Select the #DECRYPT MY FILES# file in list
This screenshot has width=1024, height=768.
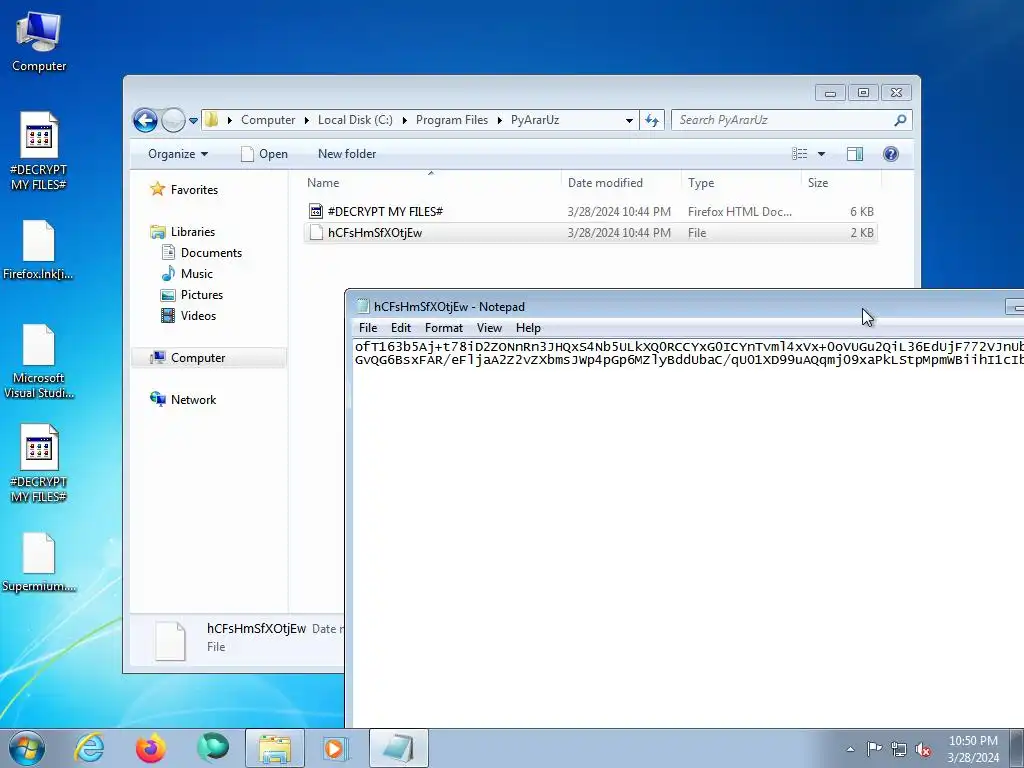(x=590, y=212)
